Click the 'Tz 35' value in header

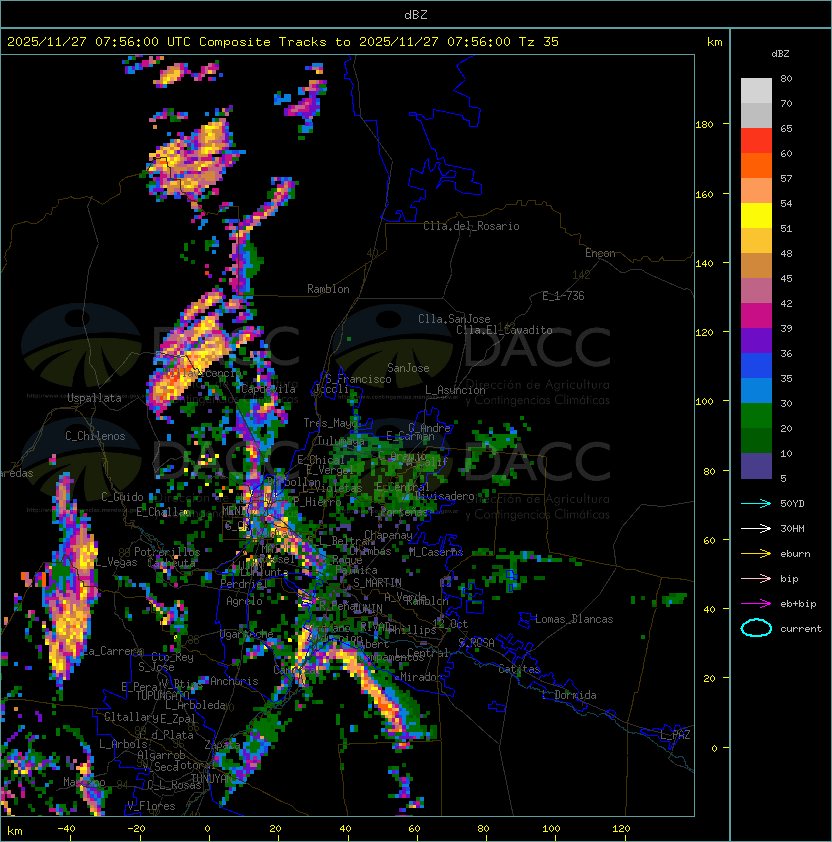pyautogui.click(x=539, y=42)
